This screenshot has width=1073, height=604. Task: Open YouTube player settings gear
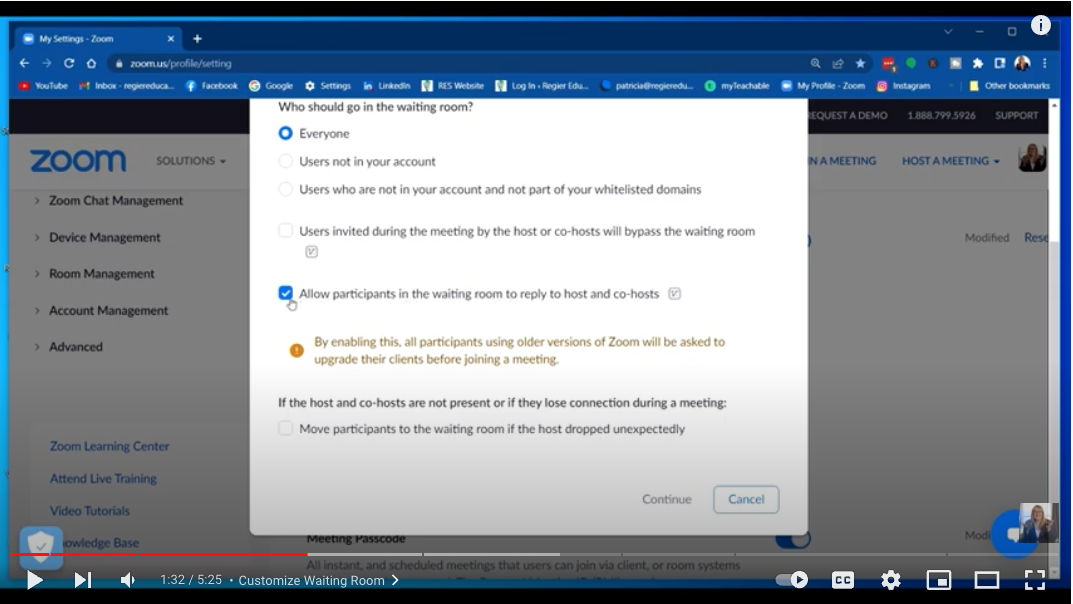click(x=890, y=580)
